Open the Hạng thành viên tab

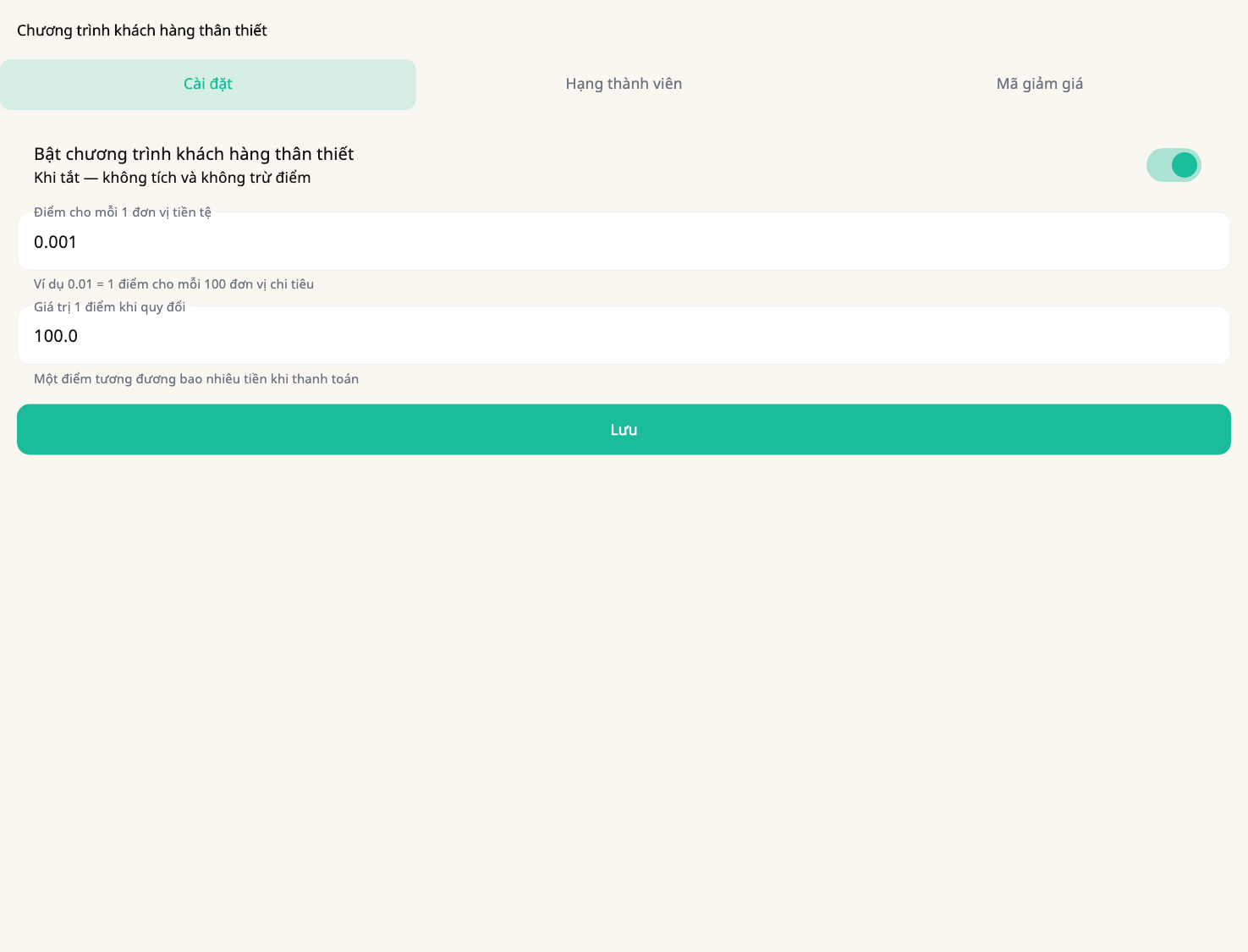tap(624, 85)
